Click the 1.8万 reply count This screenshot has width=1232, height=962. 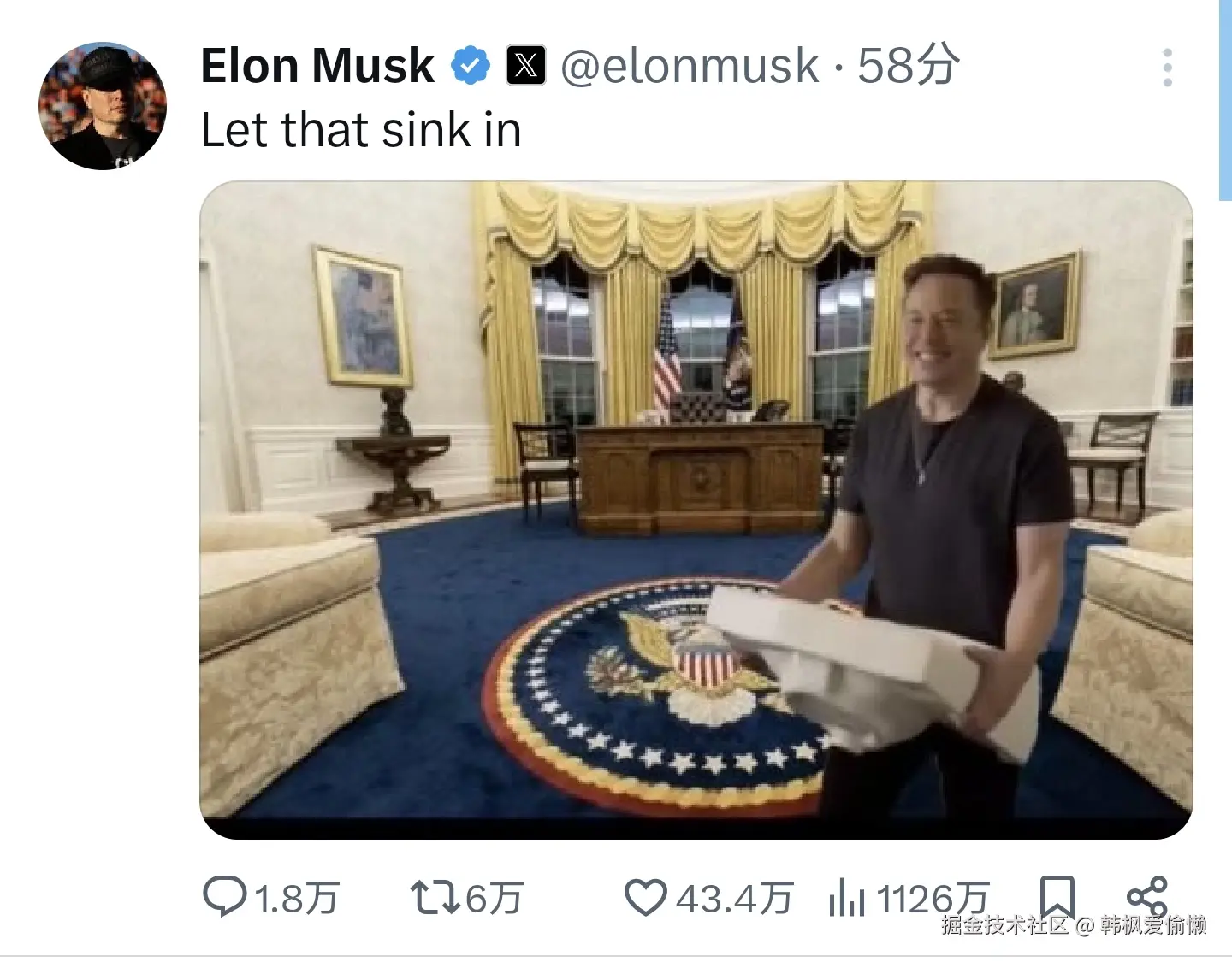pos(297,899)
